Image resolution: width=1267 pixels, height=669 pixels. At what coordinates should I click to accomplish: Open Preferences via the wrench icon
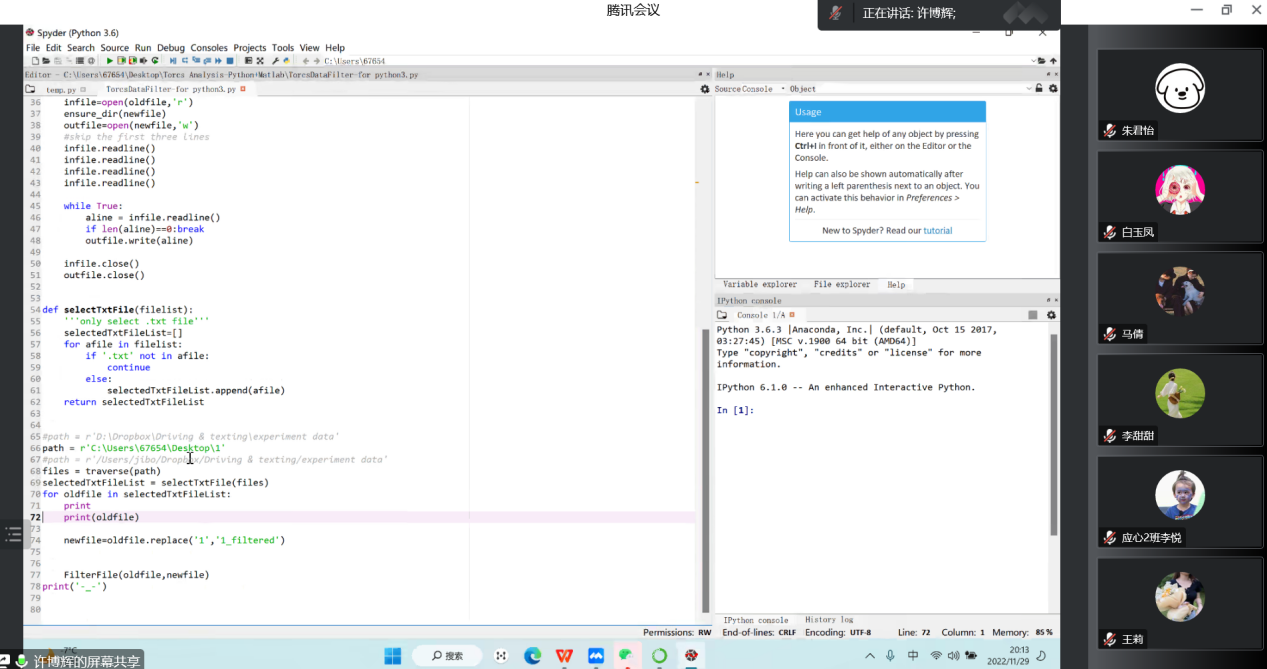[x=273, y=61]
